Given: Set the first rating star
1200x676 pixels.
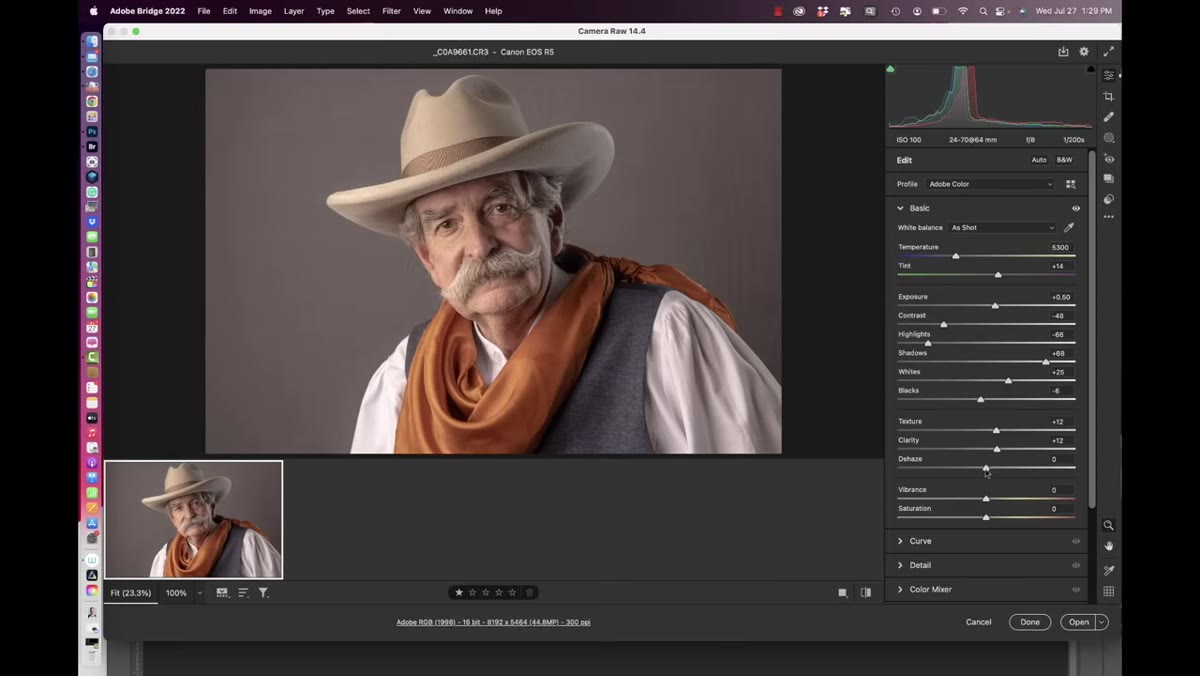Looking at the screenshot, I should click(x=459, y=592).
